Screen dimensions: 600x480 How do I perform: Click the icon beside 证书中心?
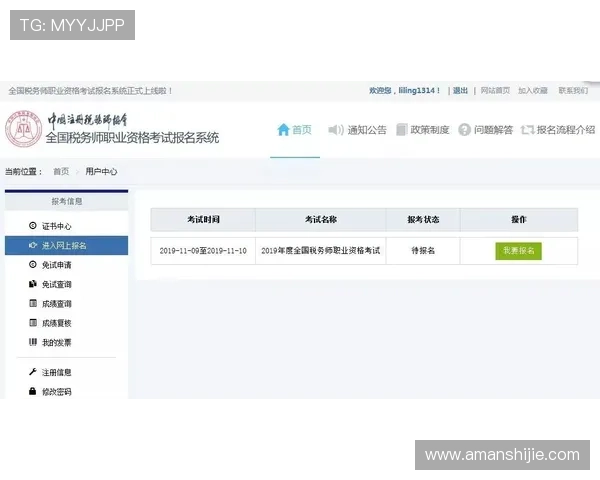33,225
